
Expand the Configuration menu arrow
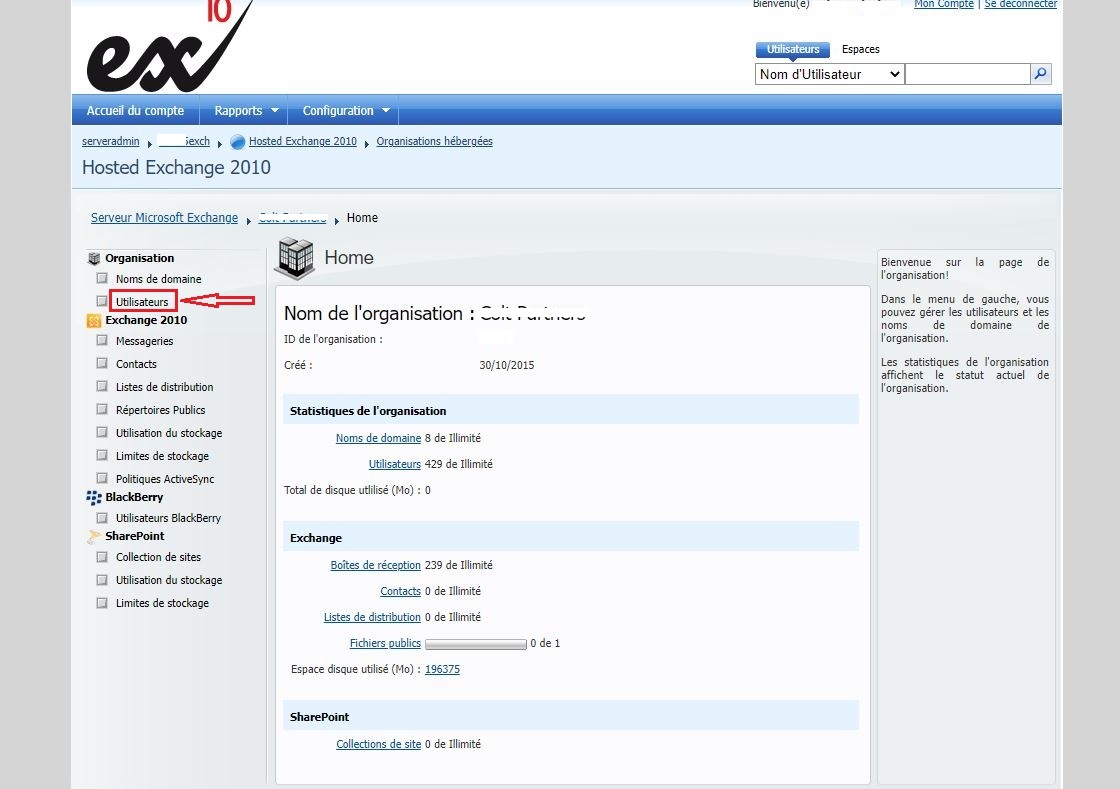point(386,111)
